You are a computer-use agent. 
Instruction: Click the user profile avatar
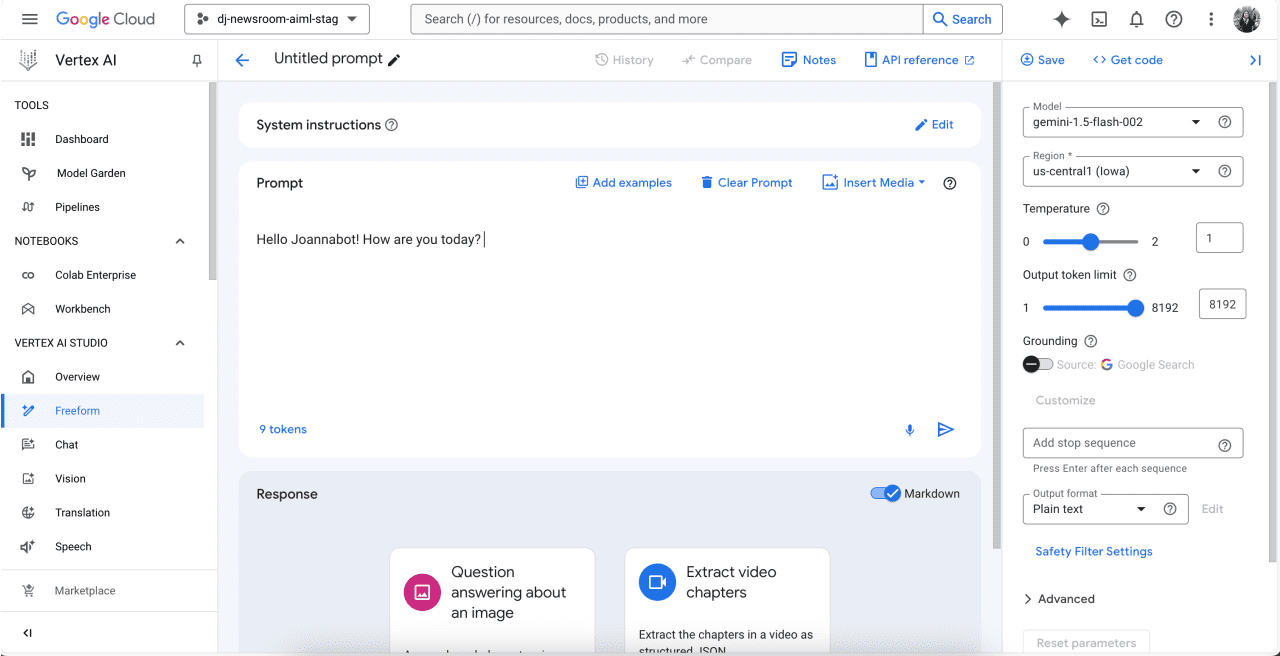(1247, 19)
